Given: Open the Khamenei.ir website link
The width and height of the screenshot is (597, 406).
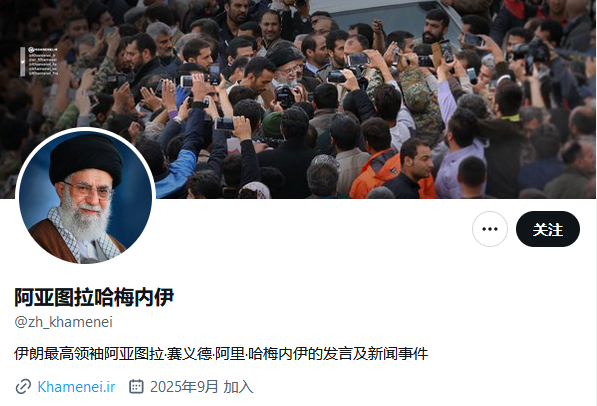Looking at the screenshot, I should [76, 387].
